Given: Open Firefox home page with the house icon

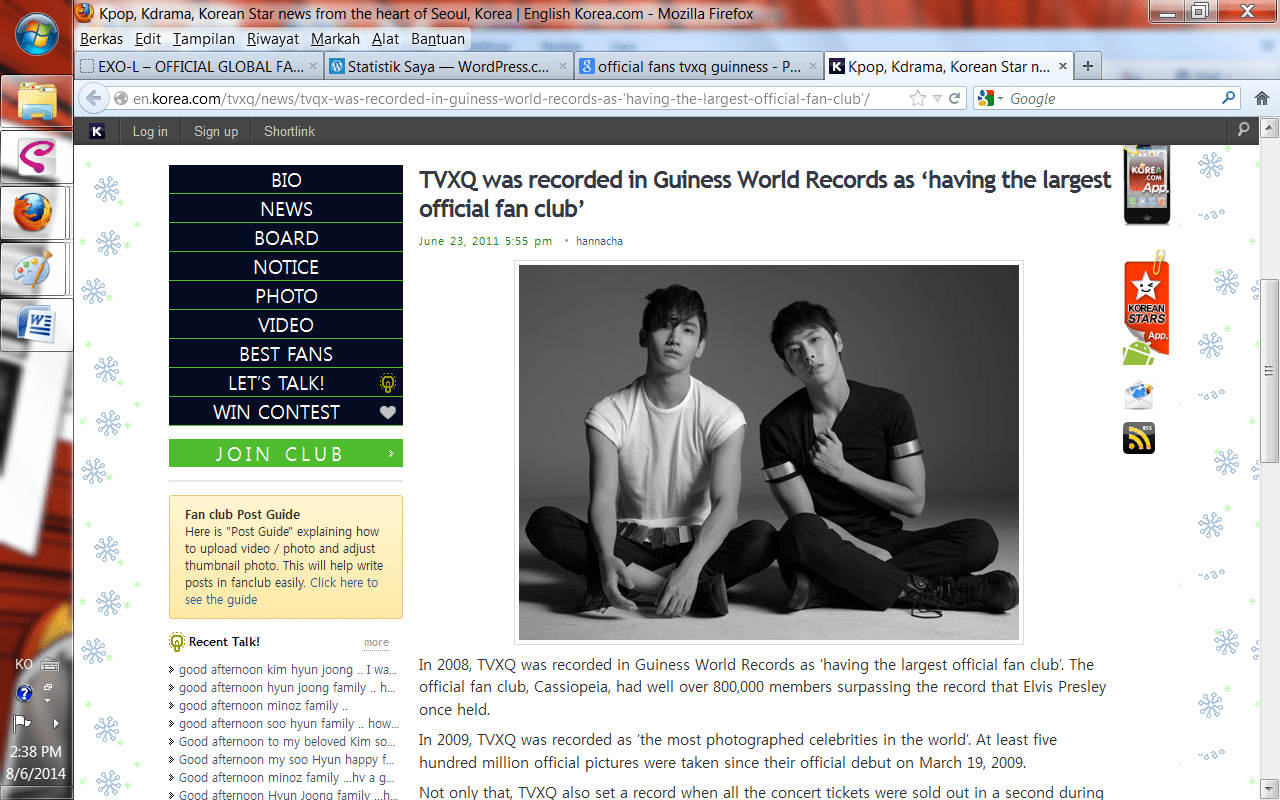Looking at the screenshot, I should pos(1262,98).
